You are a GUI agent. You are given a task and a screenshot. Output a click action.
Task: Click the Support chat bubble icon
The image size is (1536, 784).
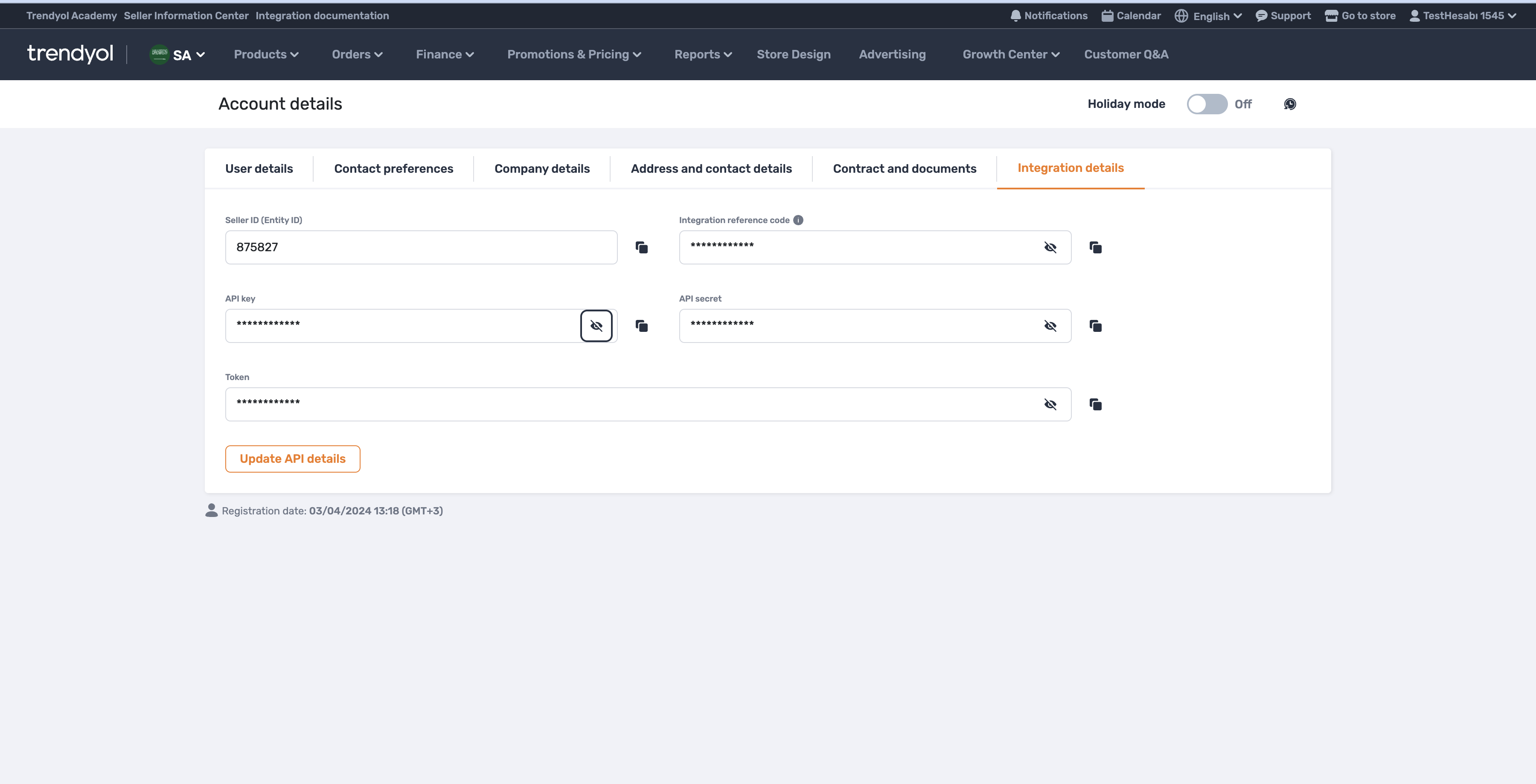coord(1261,16)
